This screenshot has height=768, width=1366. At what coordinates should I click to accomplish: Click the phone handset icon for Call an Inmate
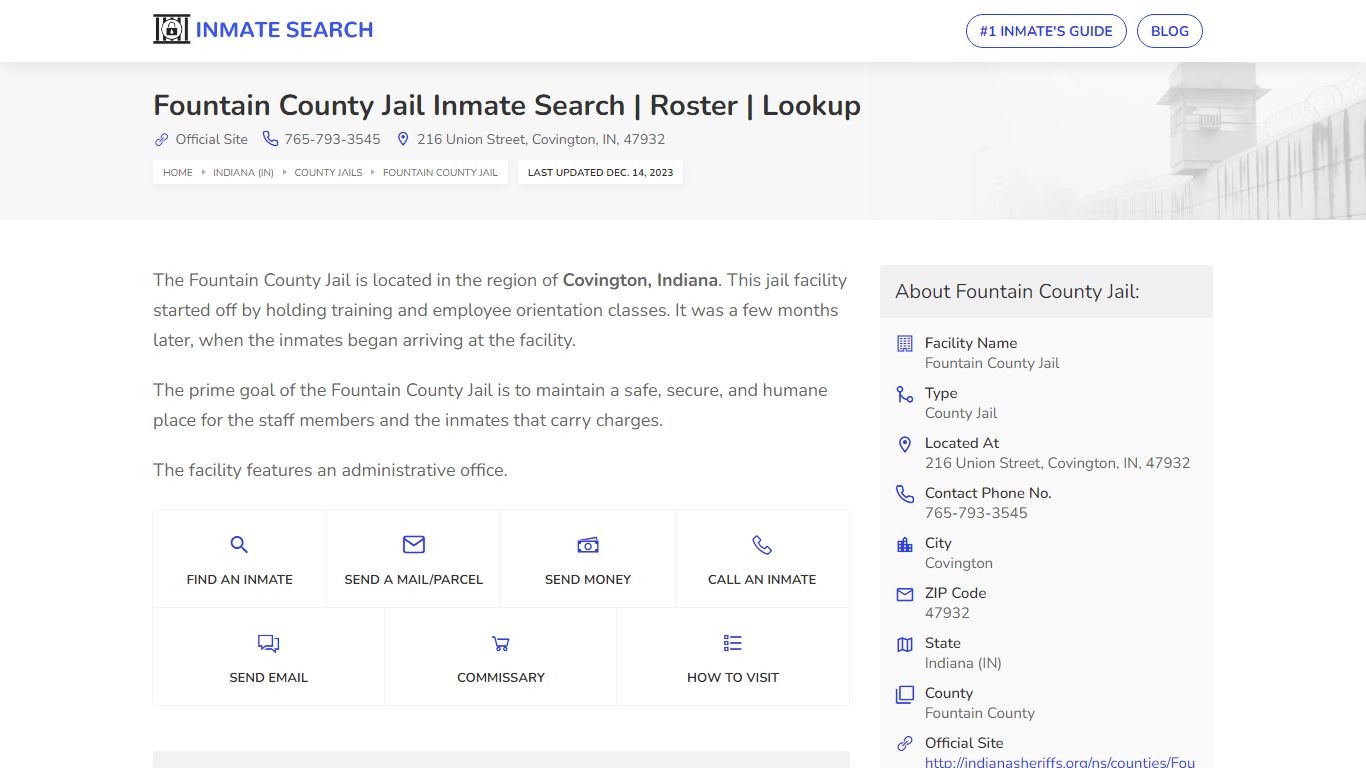[762, 545]
